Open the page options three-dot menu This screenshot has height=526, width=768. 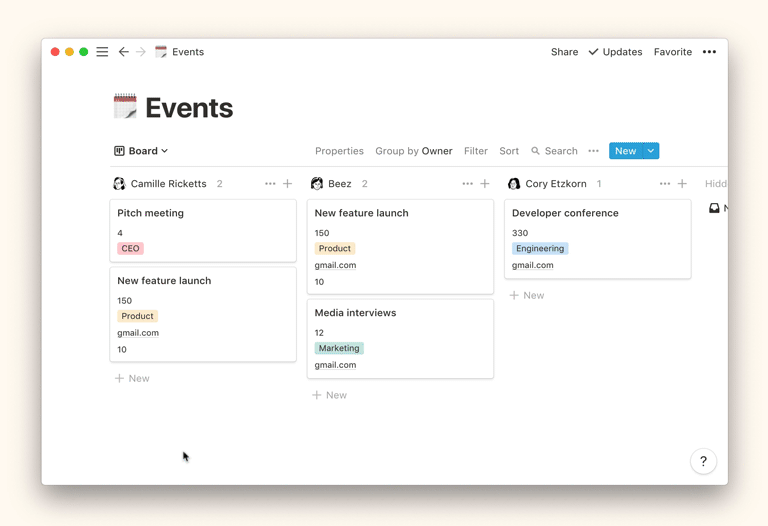(709, 52)
